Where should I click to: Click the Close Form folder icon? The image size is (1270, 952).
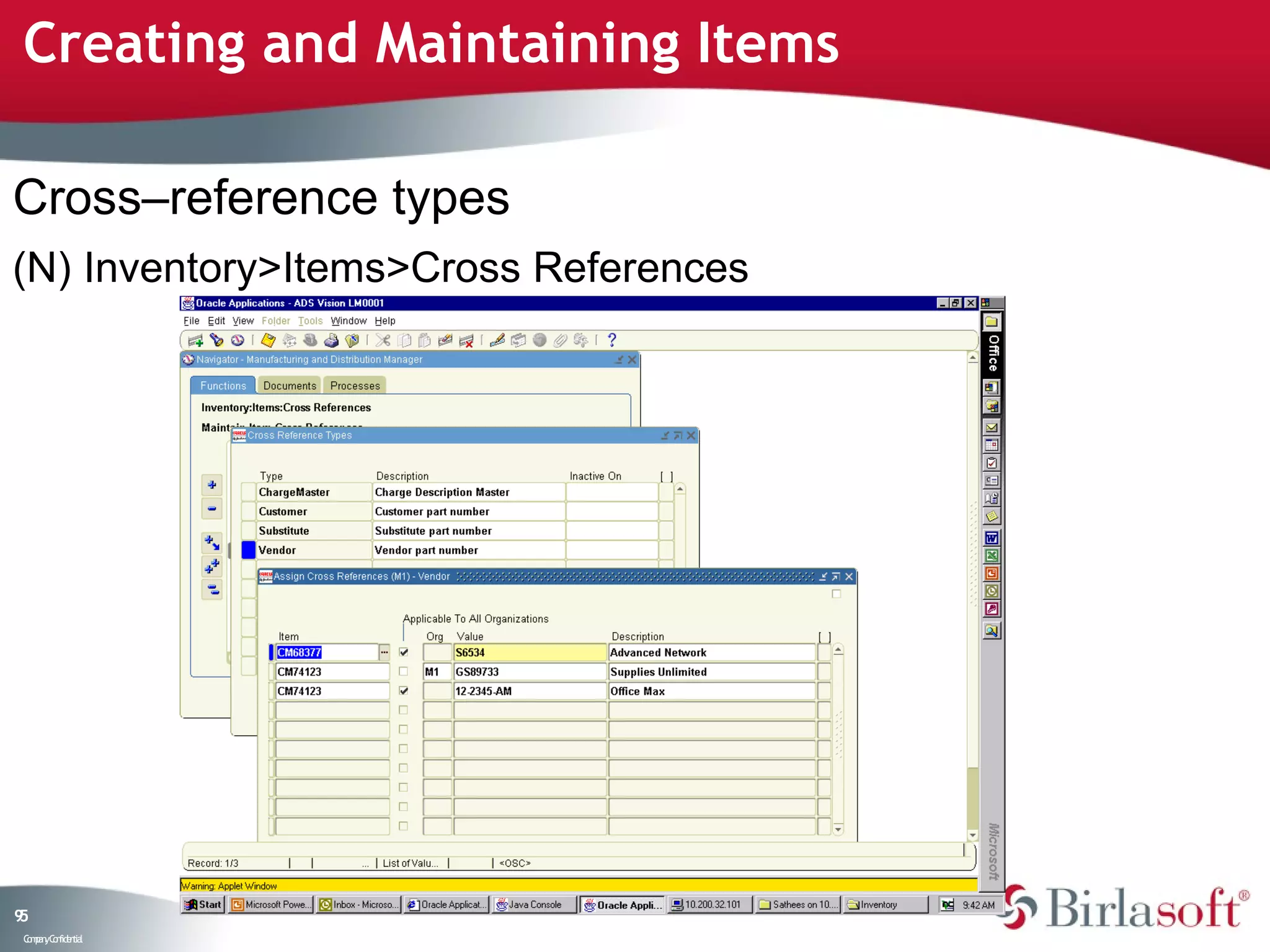click(352, 340)
